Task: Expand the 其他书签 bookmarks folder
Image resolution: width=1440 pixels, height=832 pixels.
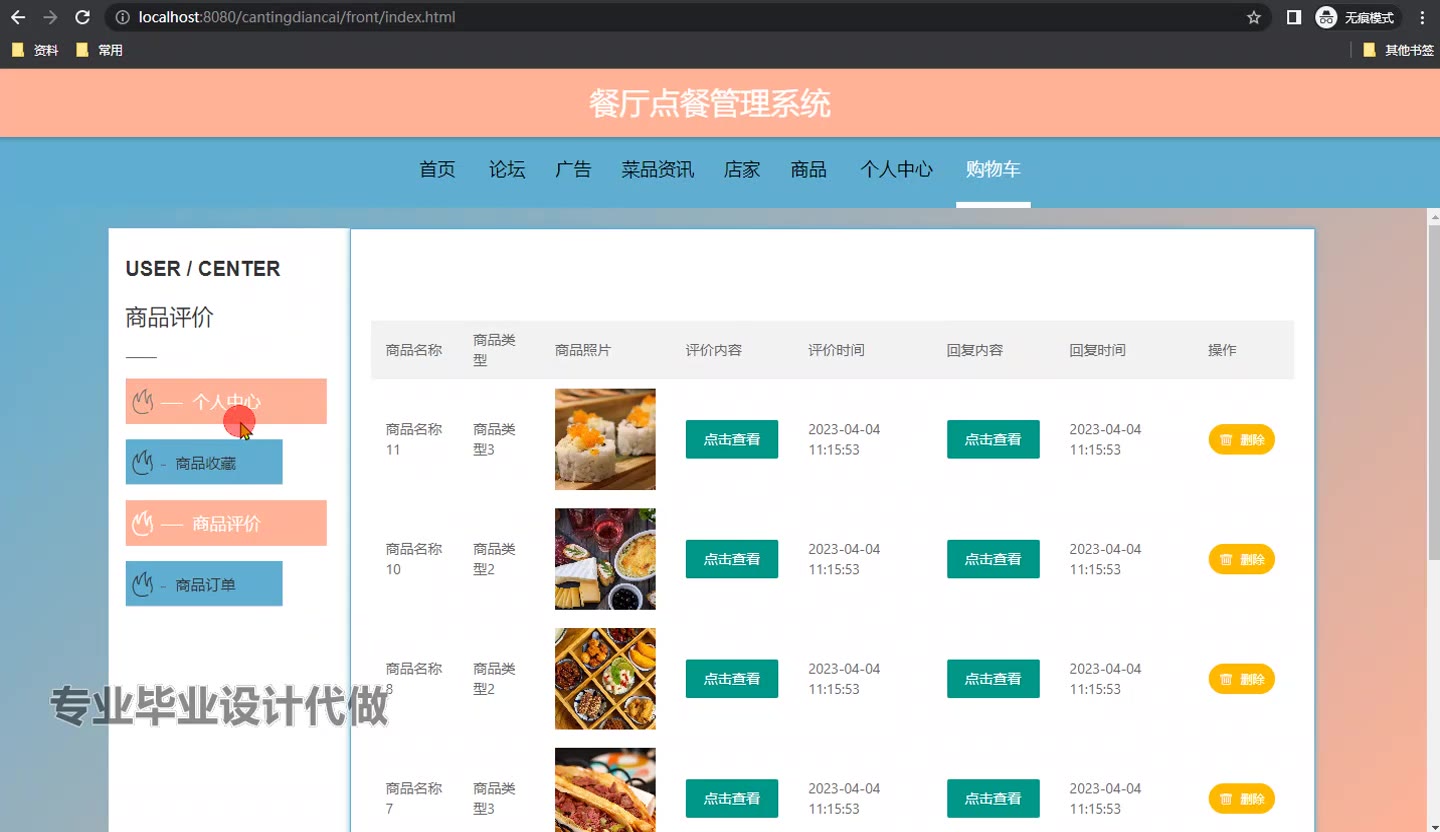Action: 1398,50
